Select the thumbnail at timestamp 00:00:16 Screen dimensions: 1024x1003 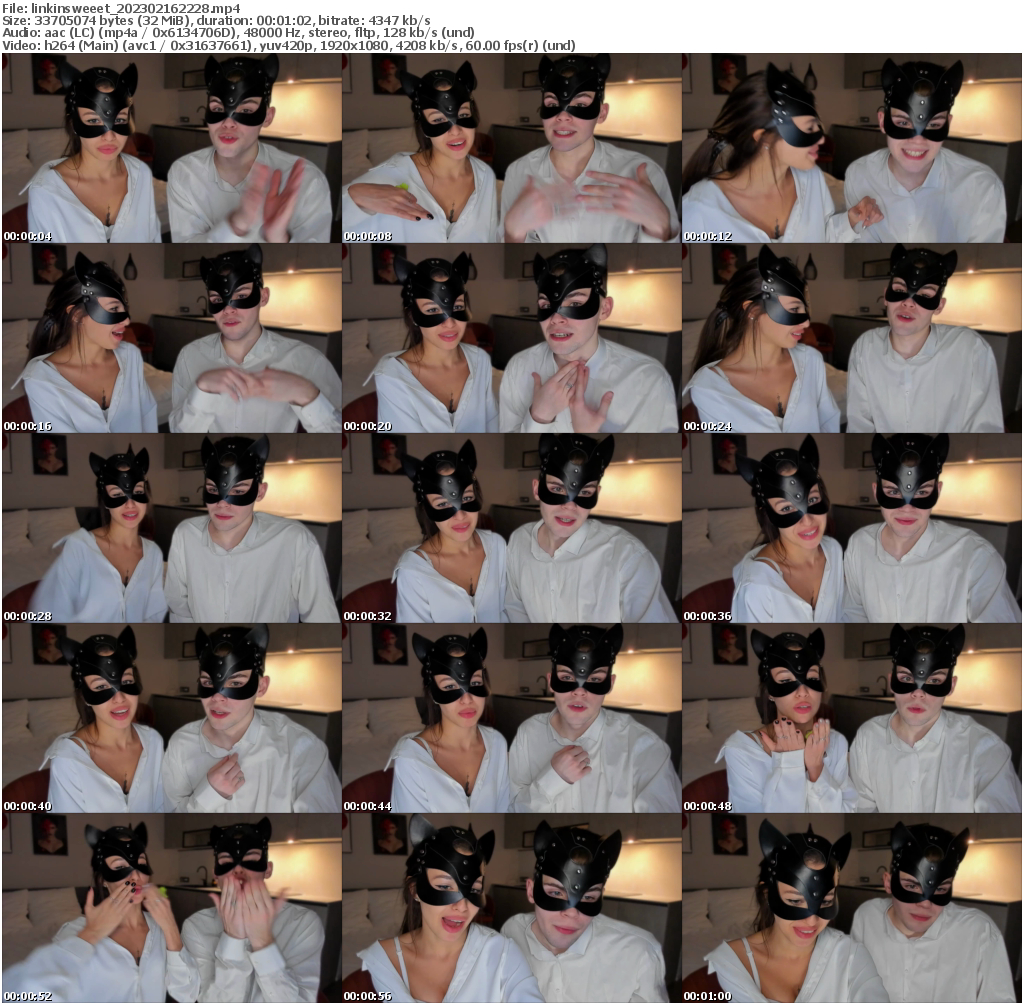tap(170, 340)
